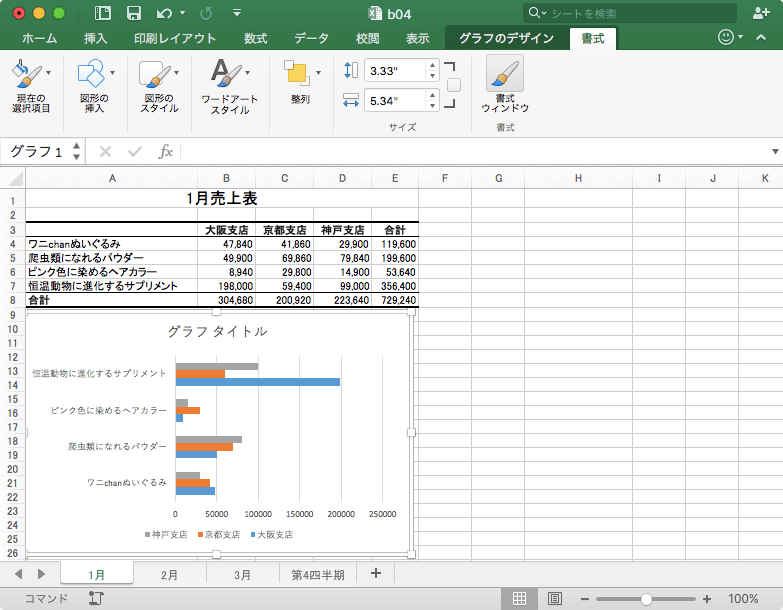783x610 pixels.
Task: Save the workbook with the floppy icon
Action: pyautogui.click(x=133, y=13)
